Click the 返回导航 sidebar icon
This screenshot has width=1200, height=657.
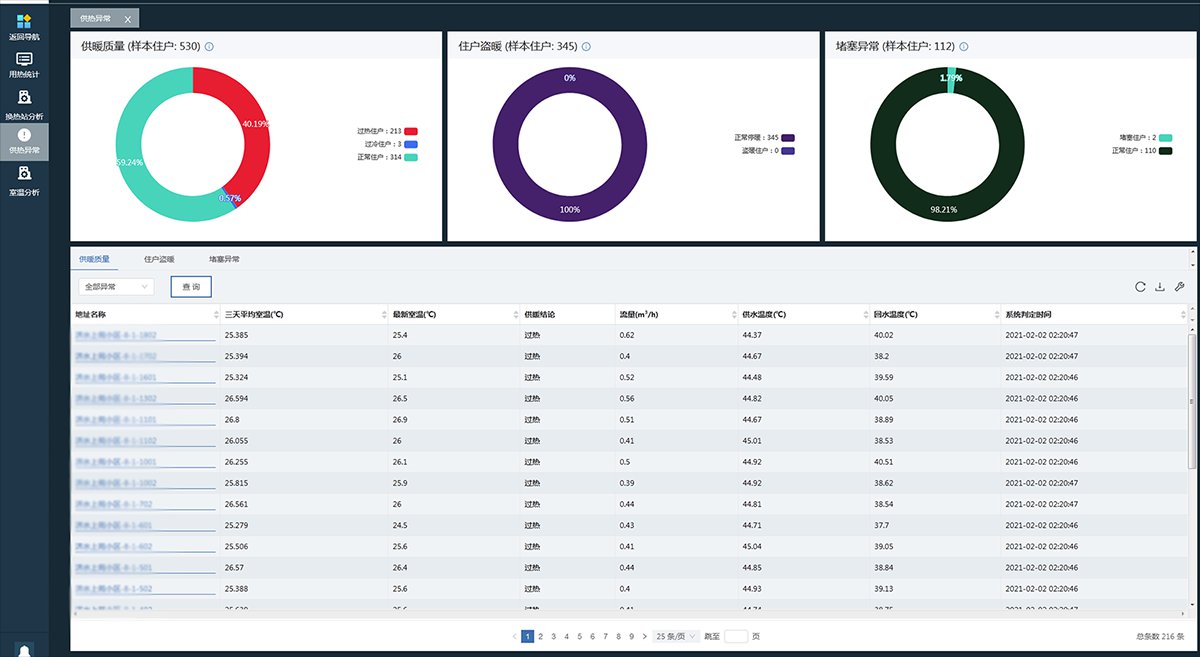pos(24,24)
